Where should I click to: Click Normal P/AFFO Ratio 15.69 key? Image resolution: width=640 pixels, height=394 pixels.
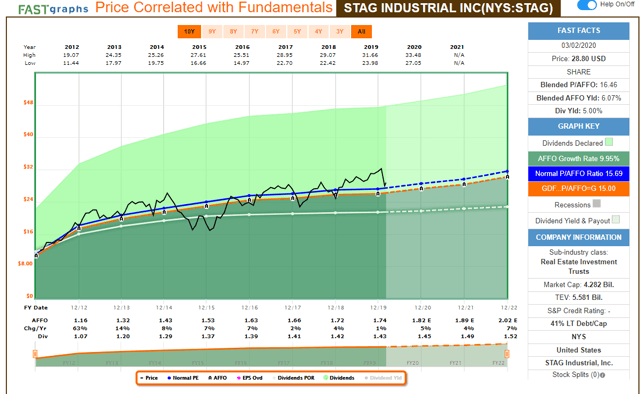(578, 174)
